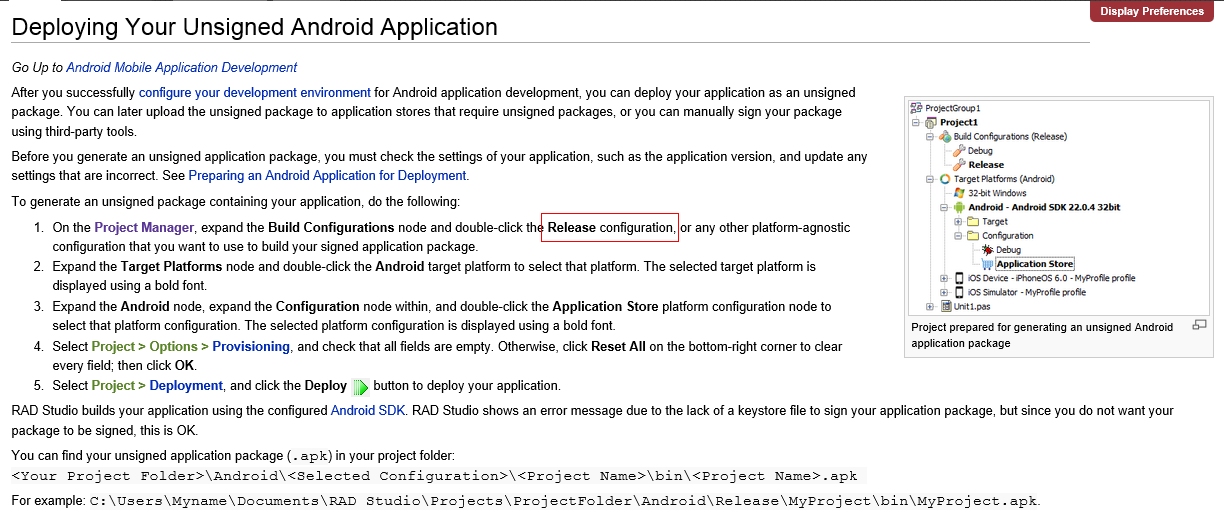
Task: Click the Application Store cart icon
Action: point(987,263)
